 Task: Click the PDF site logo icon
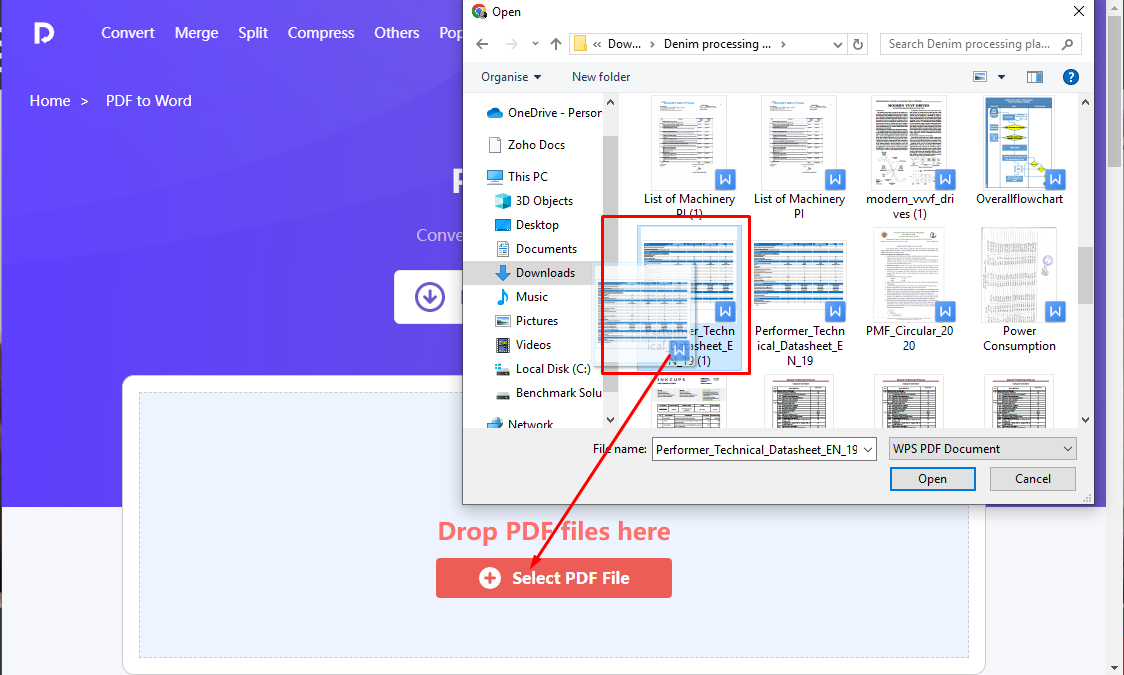44,33
